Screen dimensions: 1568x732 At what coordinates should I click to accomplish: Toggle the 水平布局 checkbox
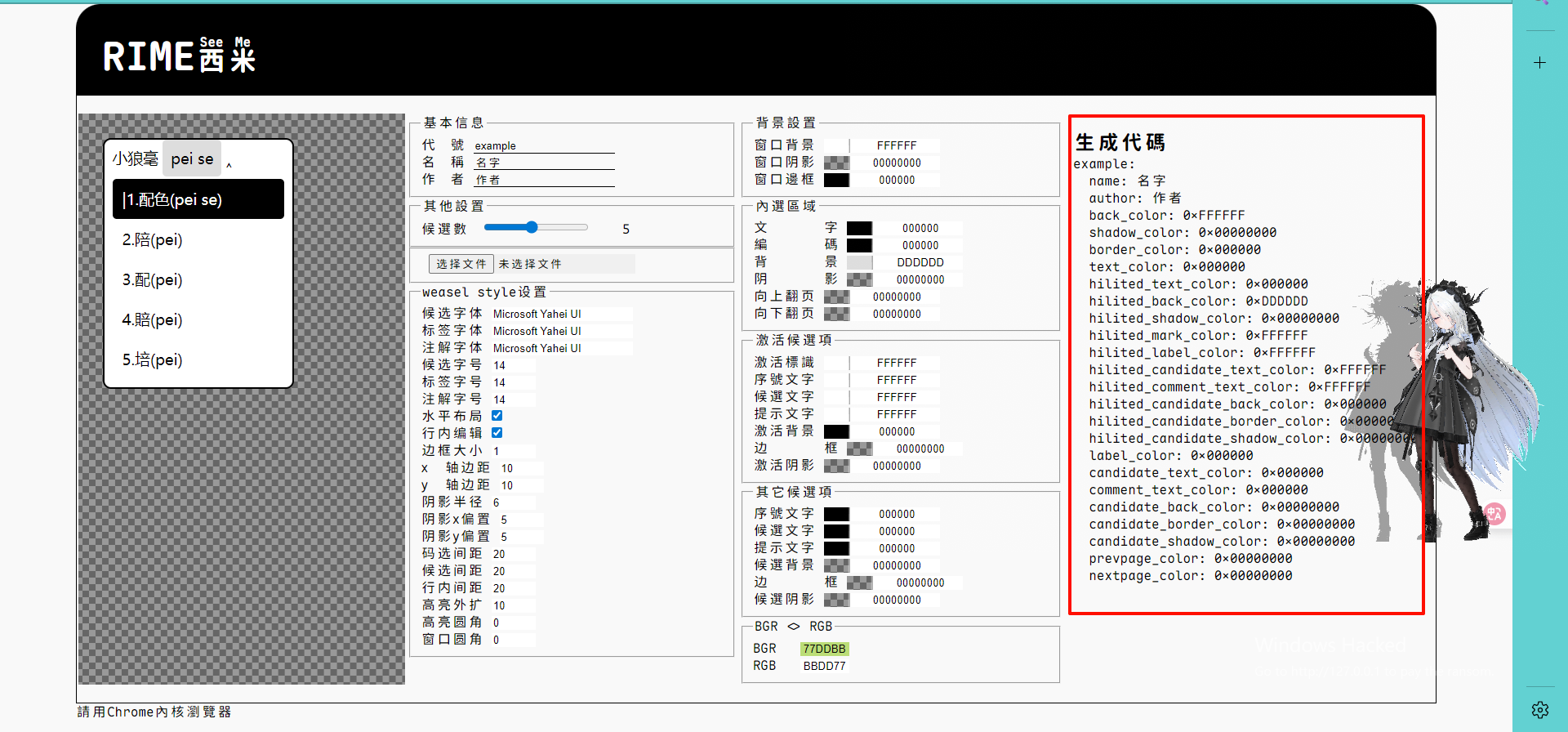click(x=497, y=416)
